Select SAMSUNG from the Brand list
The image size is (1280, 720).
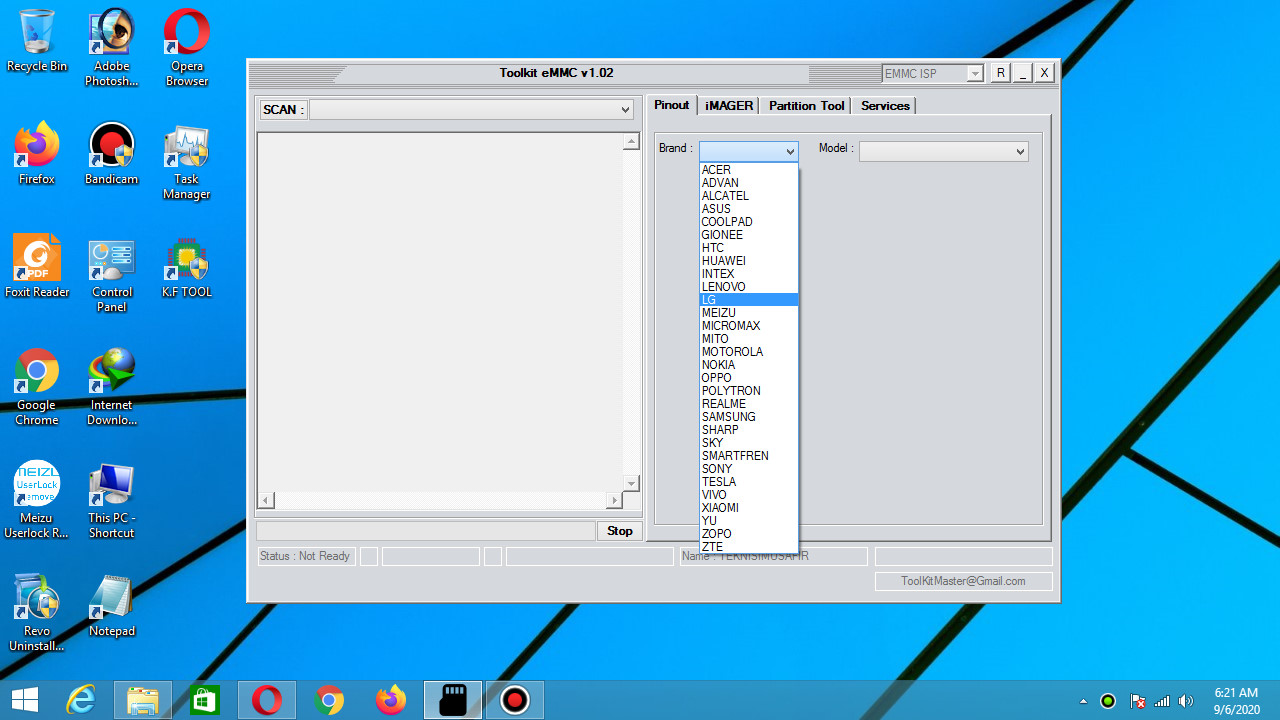coord(728,416)
